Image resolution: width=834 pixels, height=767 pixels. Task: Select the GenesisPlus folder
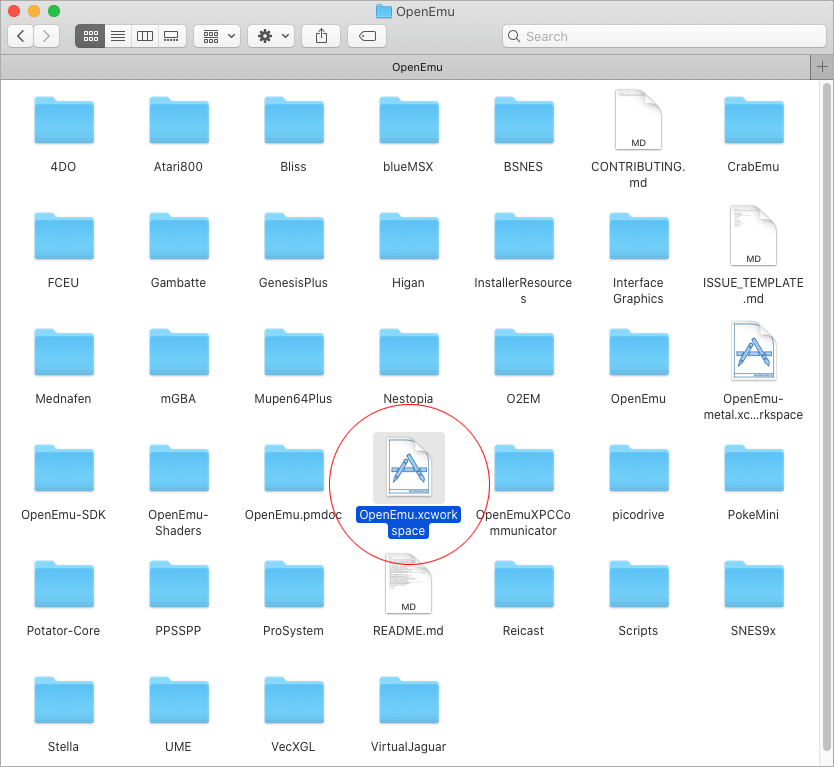[294, 236]
